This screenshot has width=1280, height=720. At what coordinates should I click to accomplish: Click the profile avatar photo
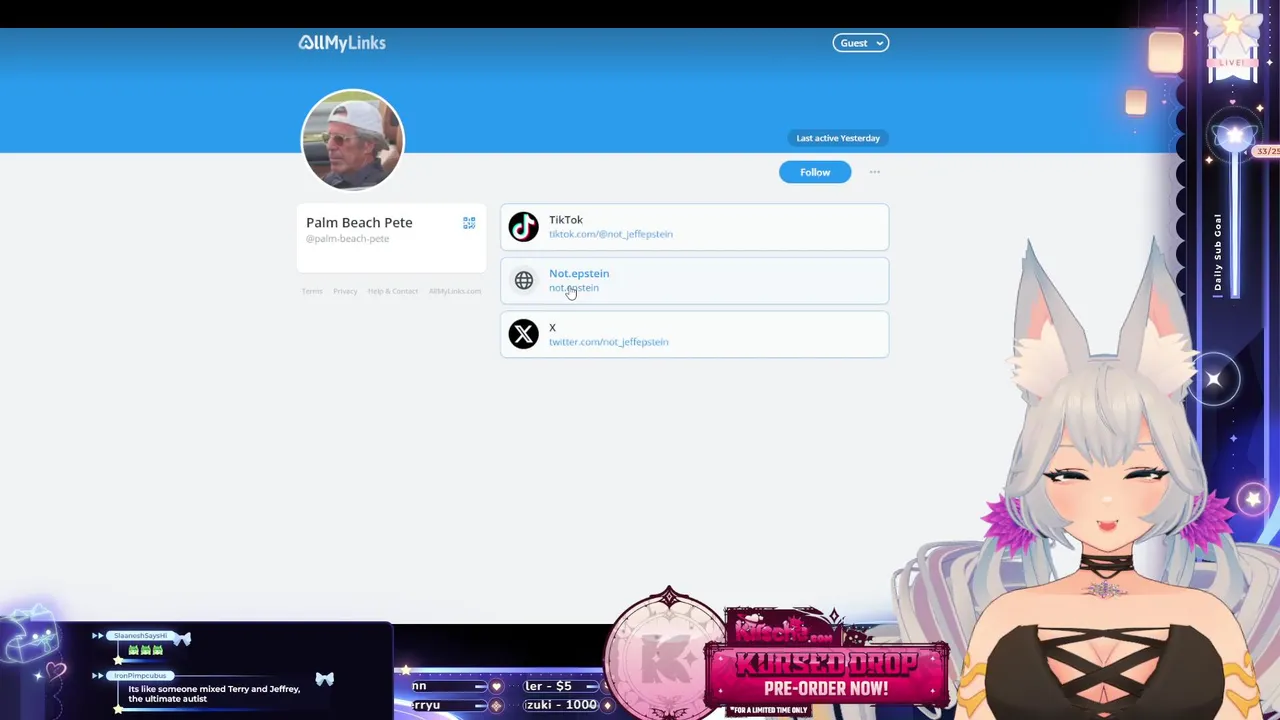click(352, 140)
